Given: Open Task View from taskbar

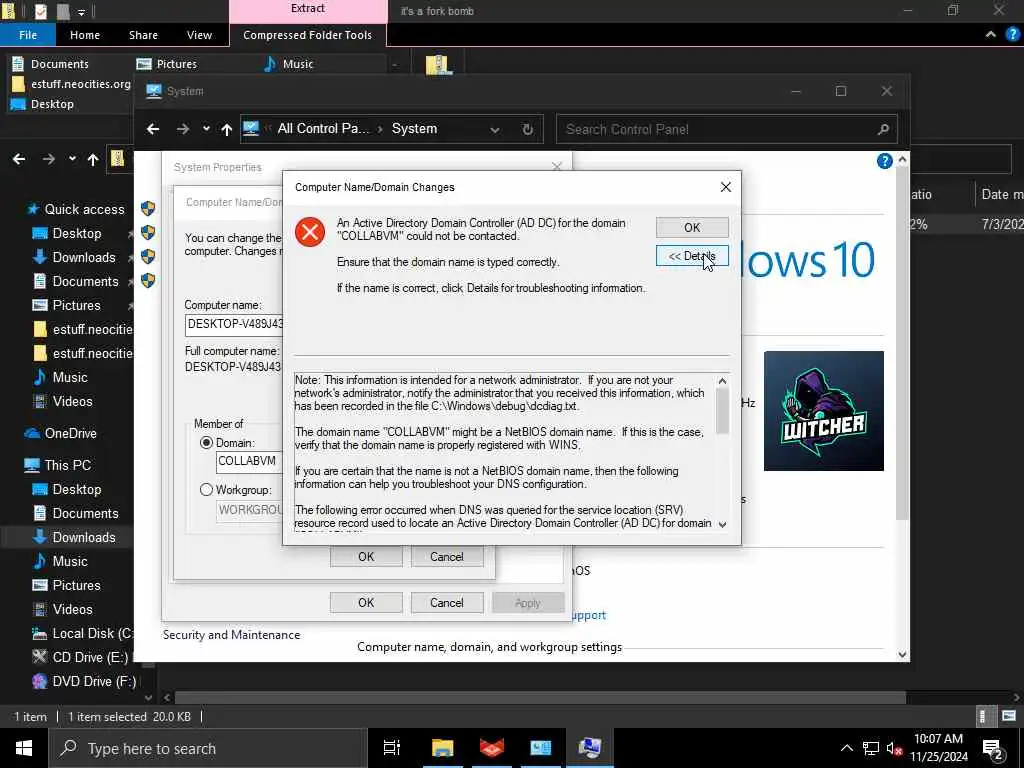Looking at the screenshot, I should 392,748.
